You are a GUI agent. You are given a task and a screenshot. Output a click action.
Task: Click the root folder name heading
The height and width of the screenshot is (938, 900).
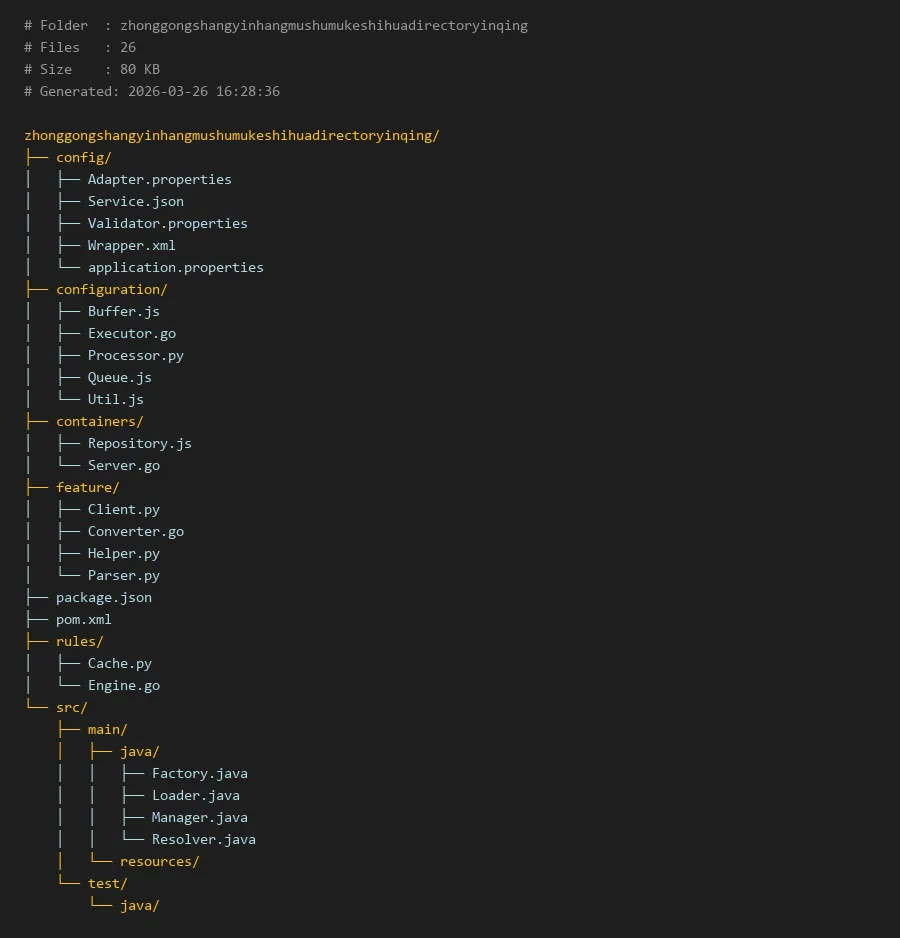pos(231,135)
